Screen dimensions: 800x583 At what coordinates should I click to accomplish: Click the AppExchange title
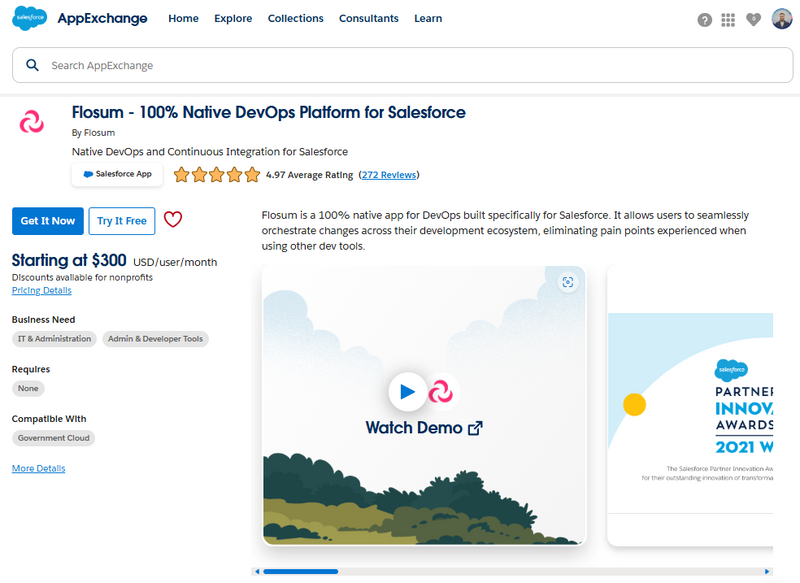(x=103, y=19)
